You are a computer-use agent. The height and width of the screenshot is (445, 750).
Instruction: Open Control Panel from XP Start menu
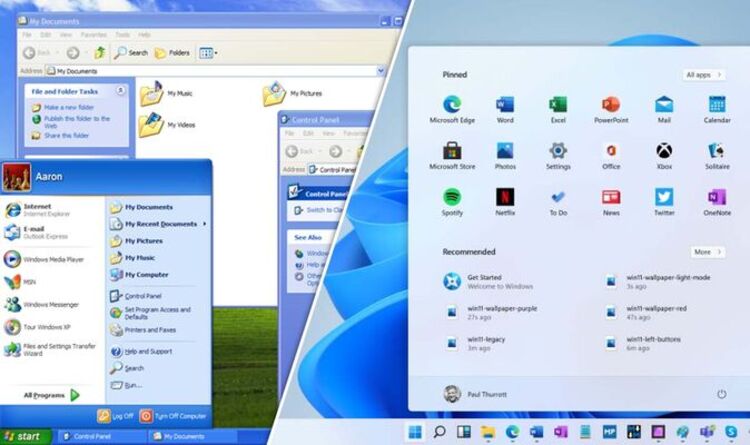click(136, 296)
